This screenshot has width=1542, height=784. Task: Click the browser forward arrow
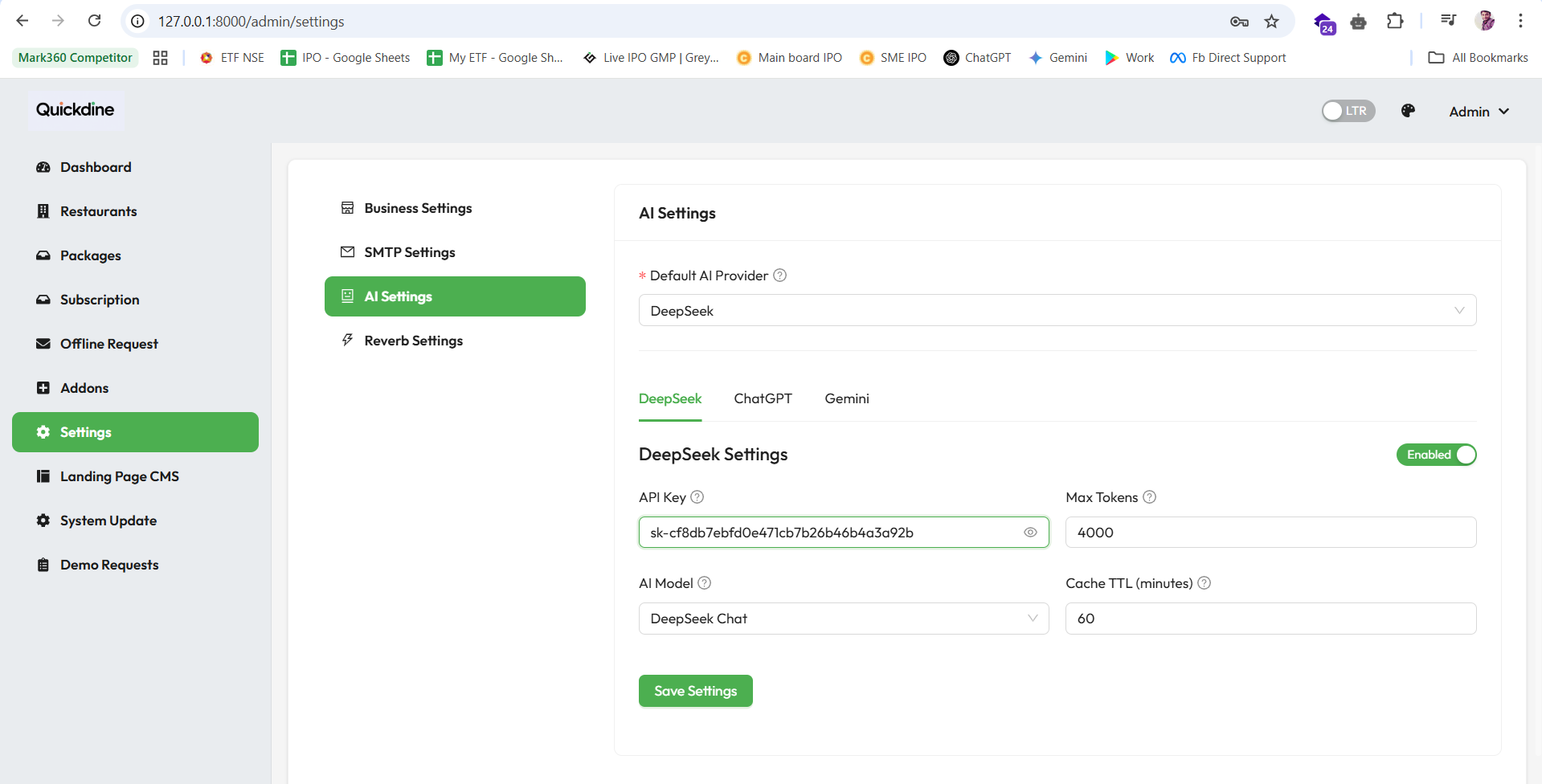tap(58, 21)
